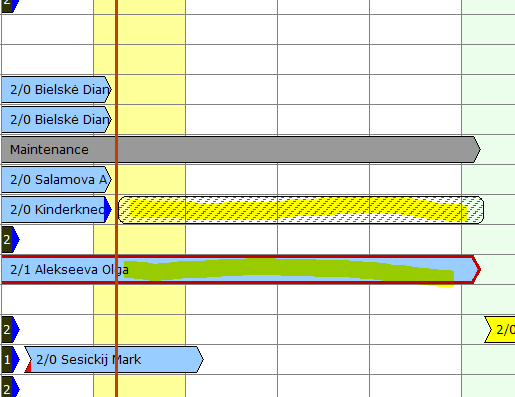This screenshot has width=515, height=397.
Task: Click the dark marker labeled 1
Action: pyautogui.click(x=10, y=360)
